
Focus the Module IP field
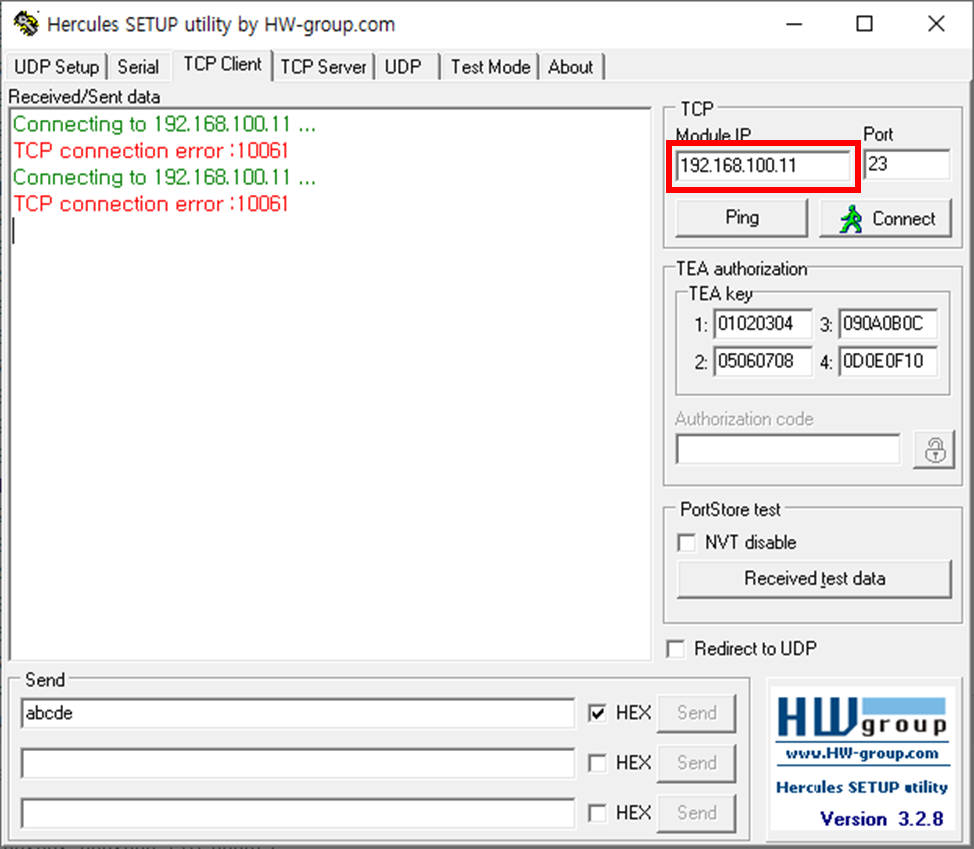pos(763,166)
